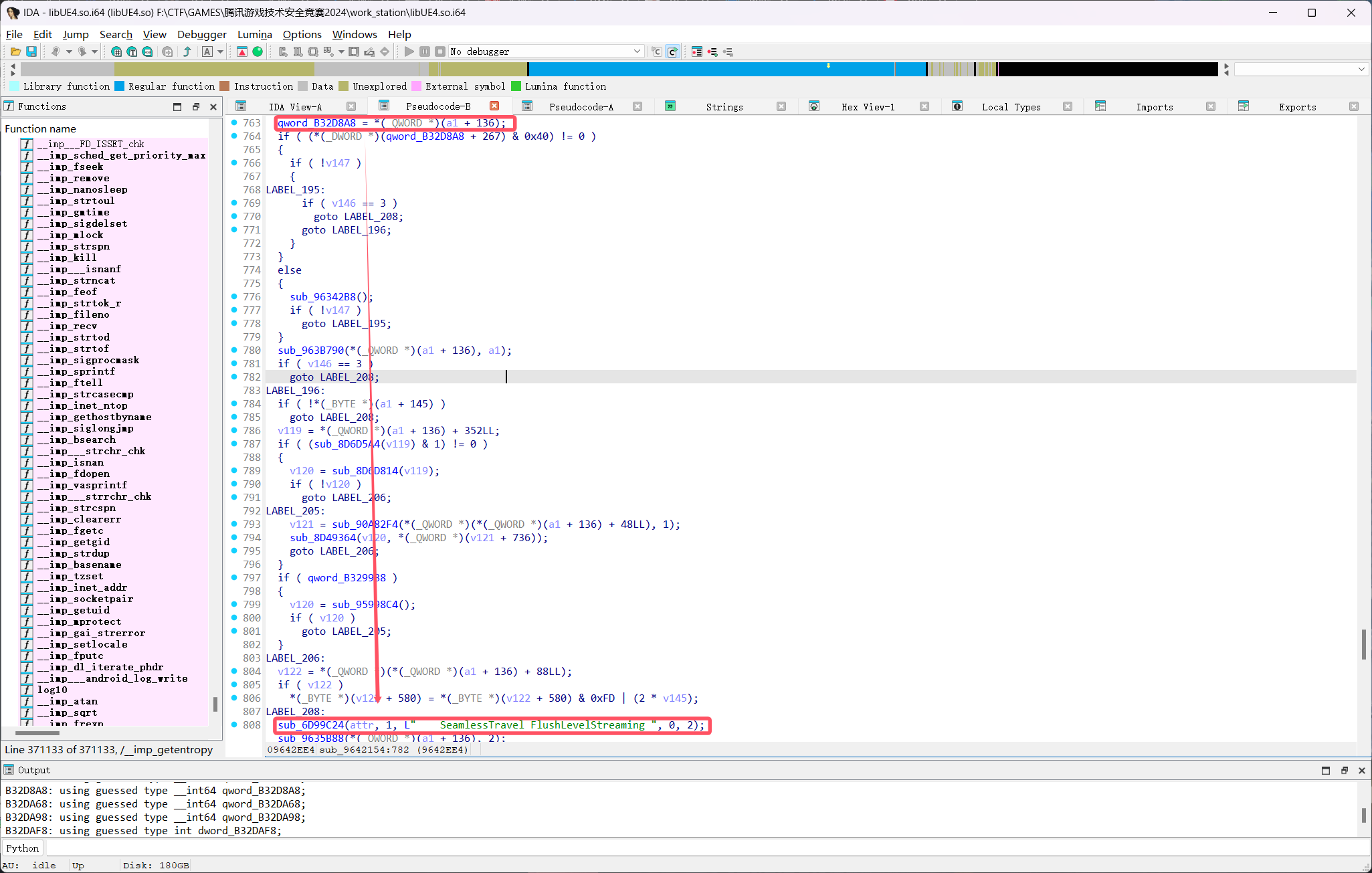Toggle breakpoint dot on line 763

(234, 122)
